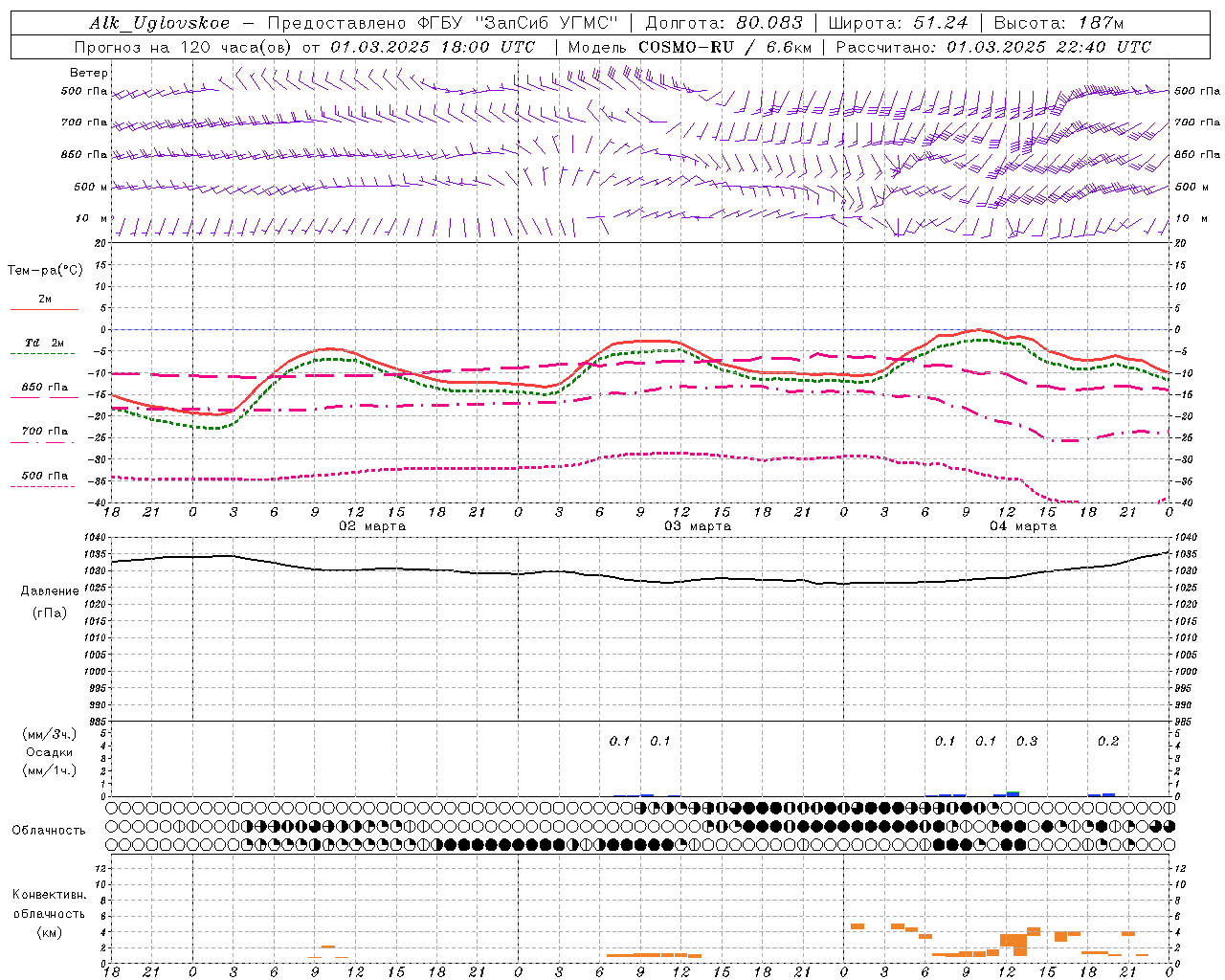Click the Высота: 187м value
1225x980 pixels.
1058,23
